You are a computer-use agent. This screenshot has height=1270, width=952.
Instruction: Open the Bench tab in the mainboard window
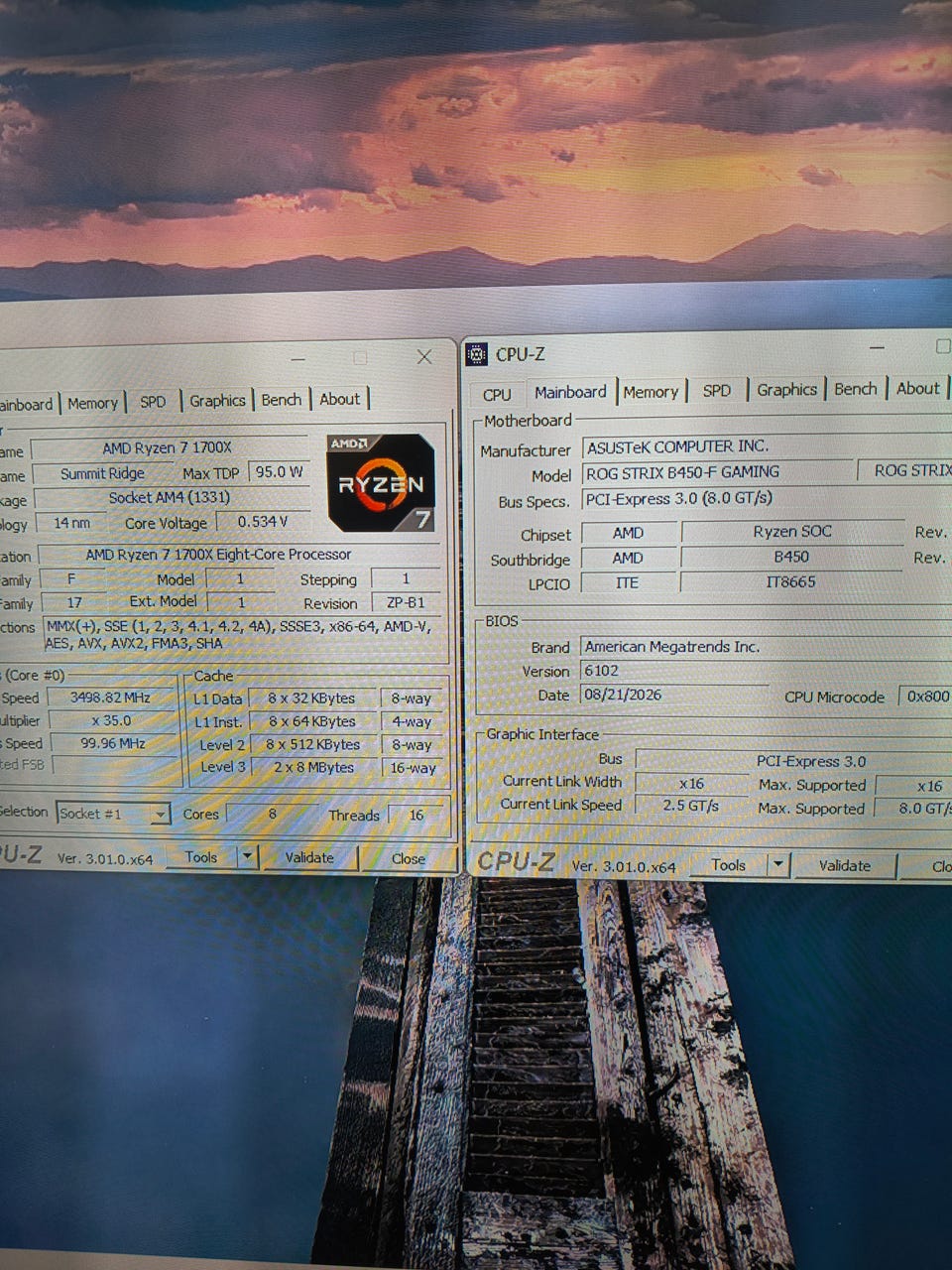(855, 389)
